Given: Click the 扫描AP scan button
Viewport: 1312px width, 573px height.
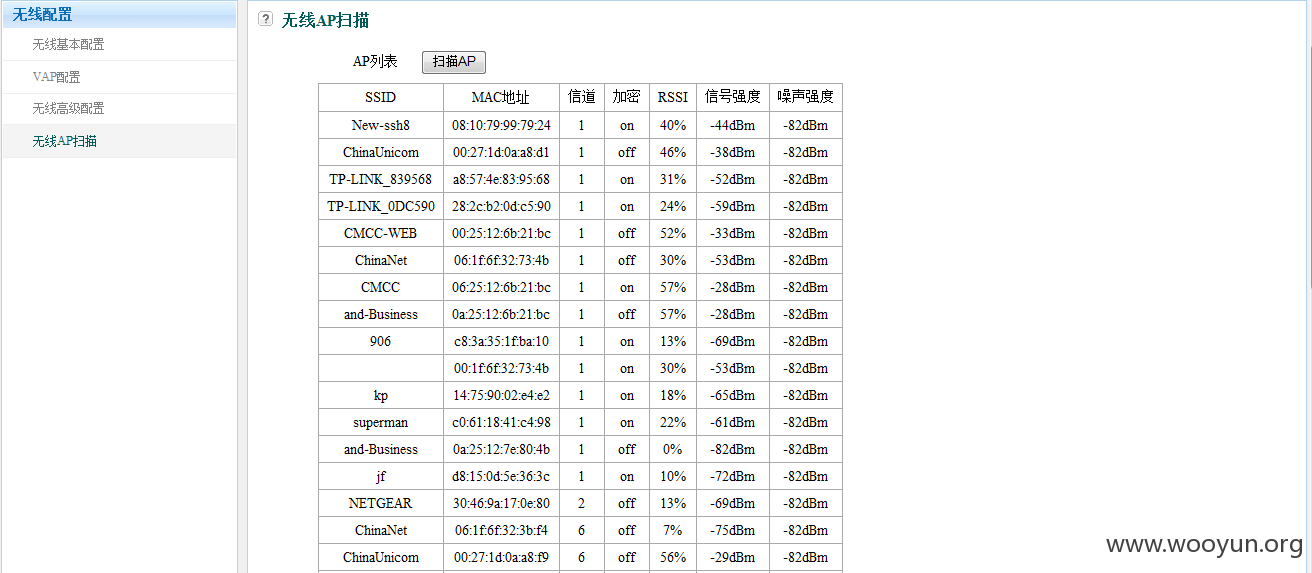Looking at the screenshot, I should click(x=454, y=62).
